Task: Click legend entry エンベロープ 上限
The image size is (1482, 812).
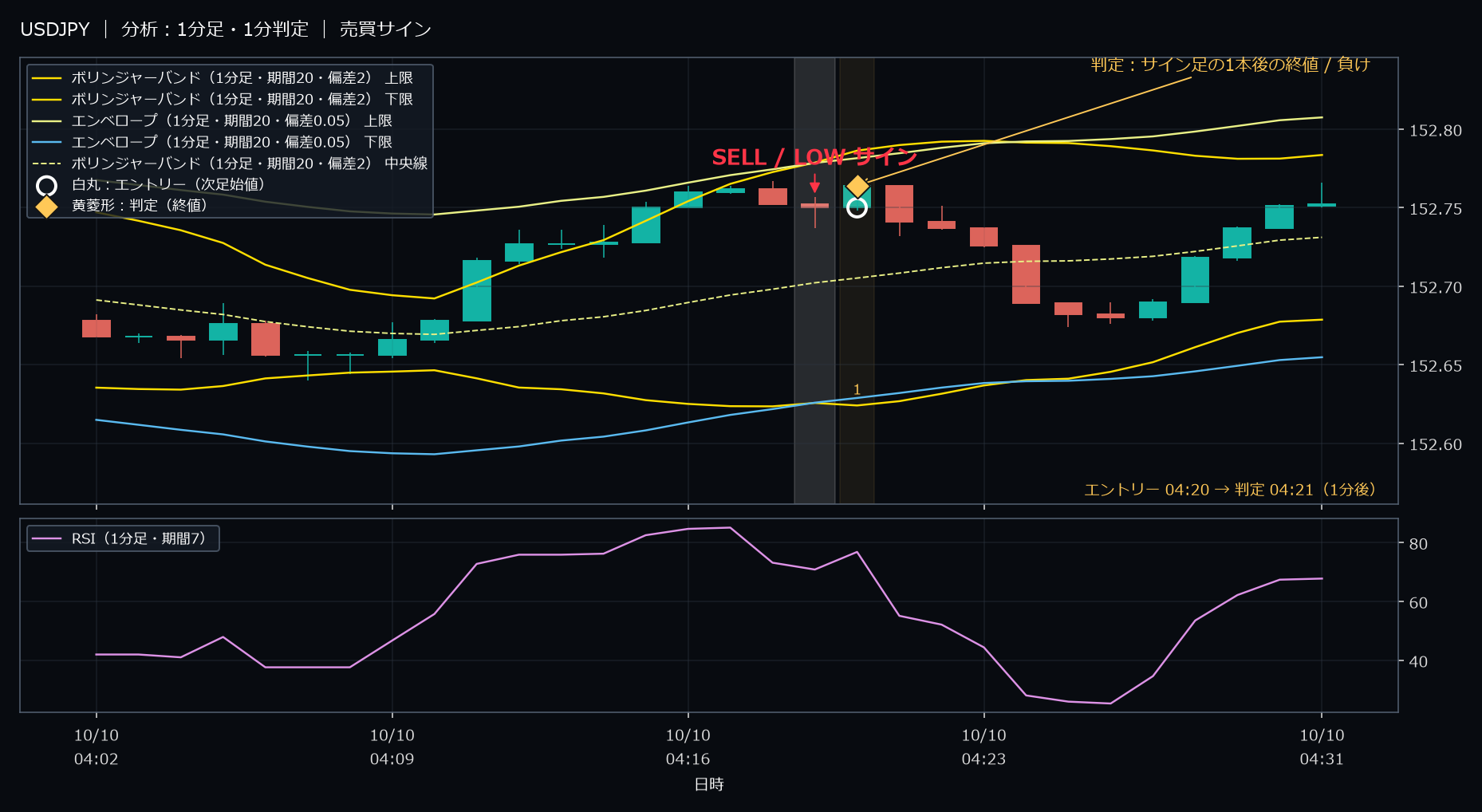Action: pos(212,120)
